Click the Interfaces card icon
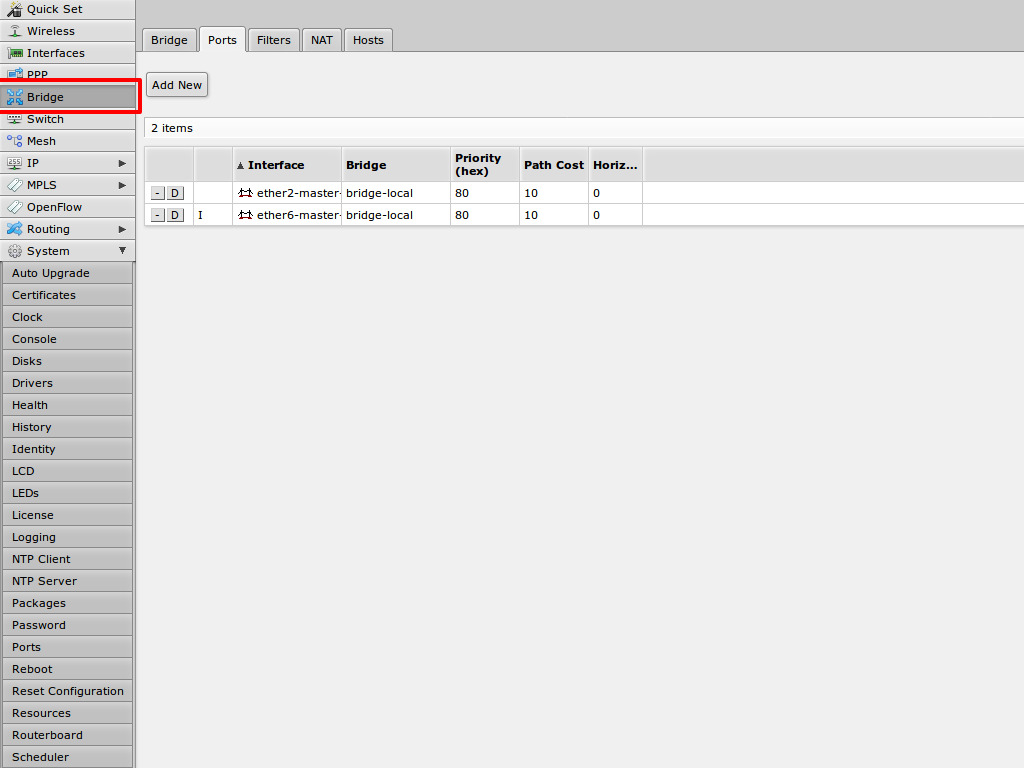 click(15, 53)
